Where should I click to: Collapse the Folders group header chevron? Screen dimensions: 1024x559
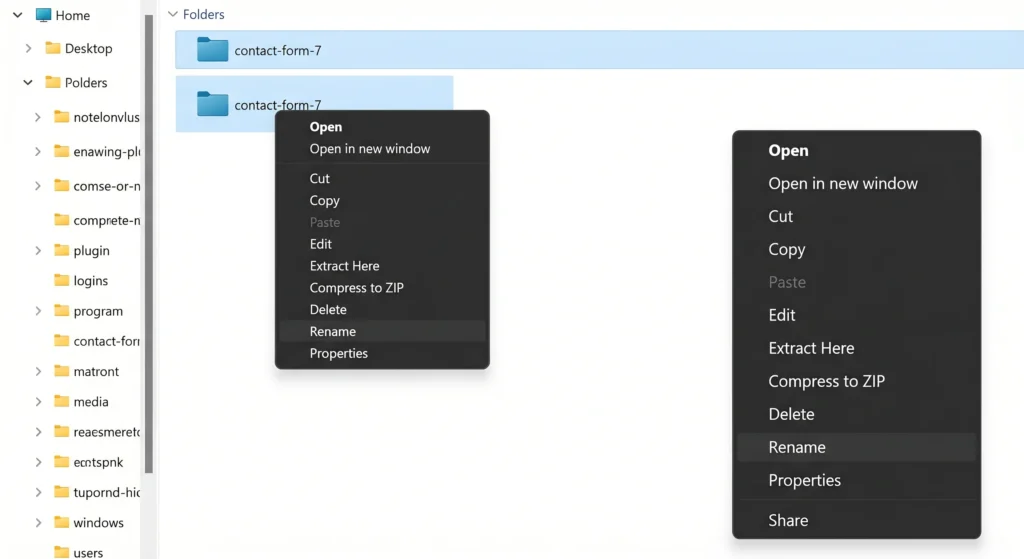172,14
